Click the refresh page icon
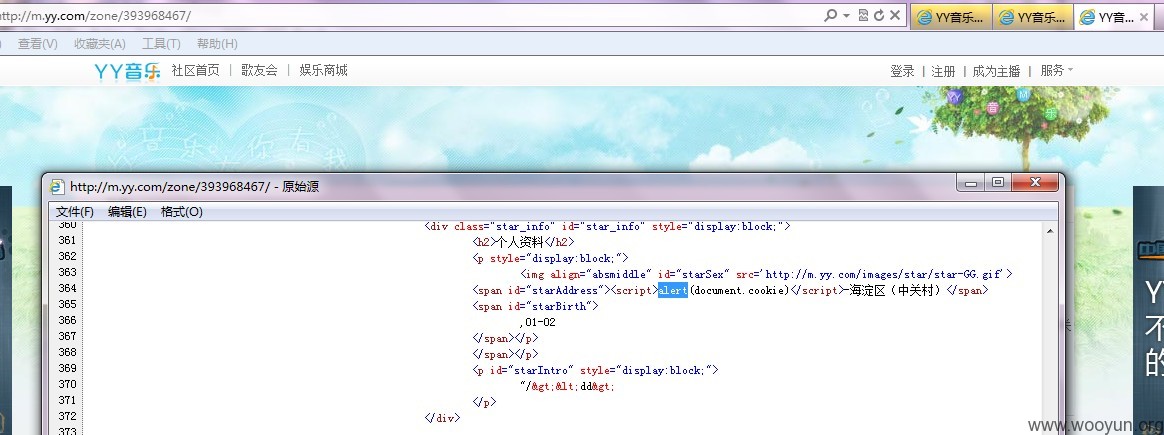This screenshot has width=1164, height=435. point(879,16)
